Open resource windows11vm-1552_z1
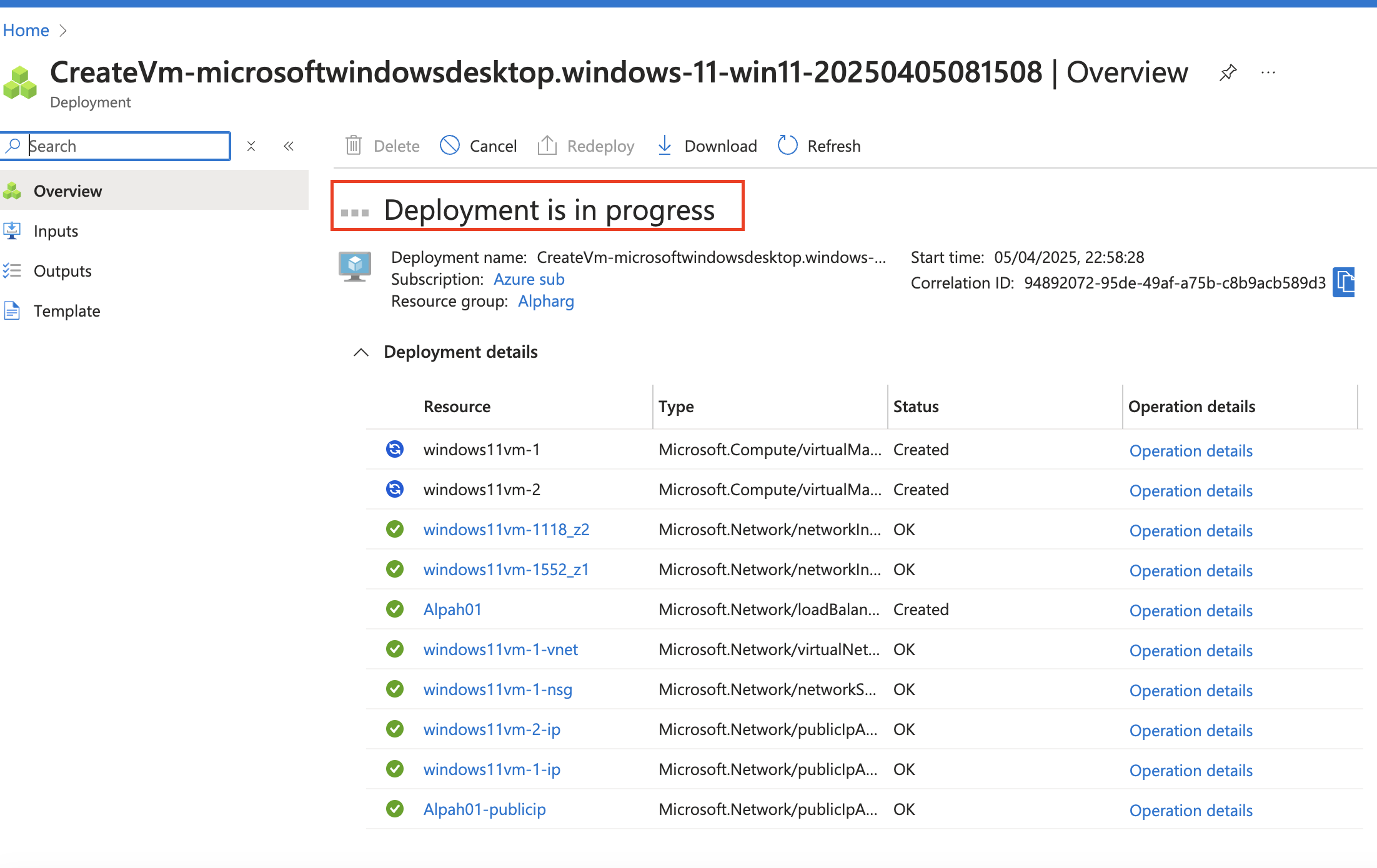This screenshot has height=868, width=1377. (506, 570)
